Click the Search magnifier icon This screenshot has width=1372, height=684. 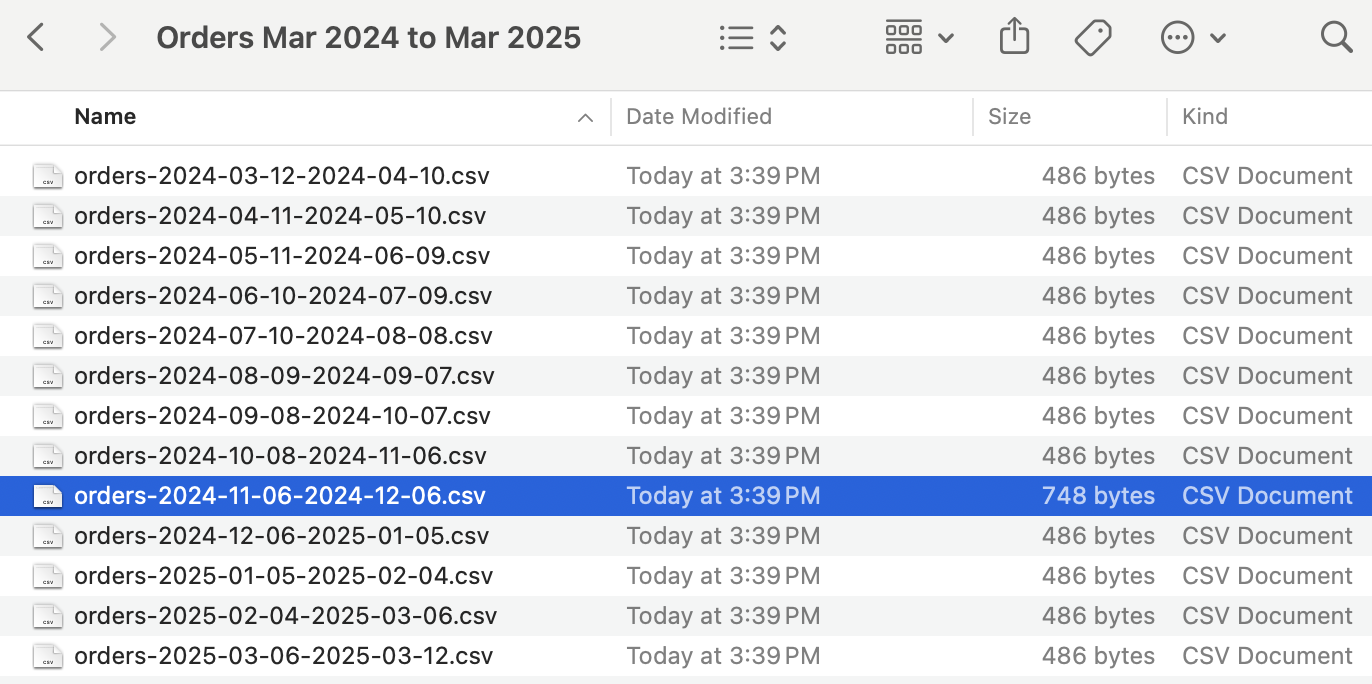tap(1336, 38)
